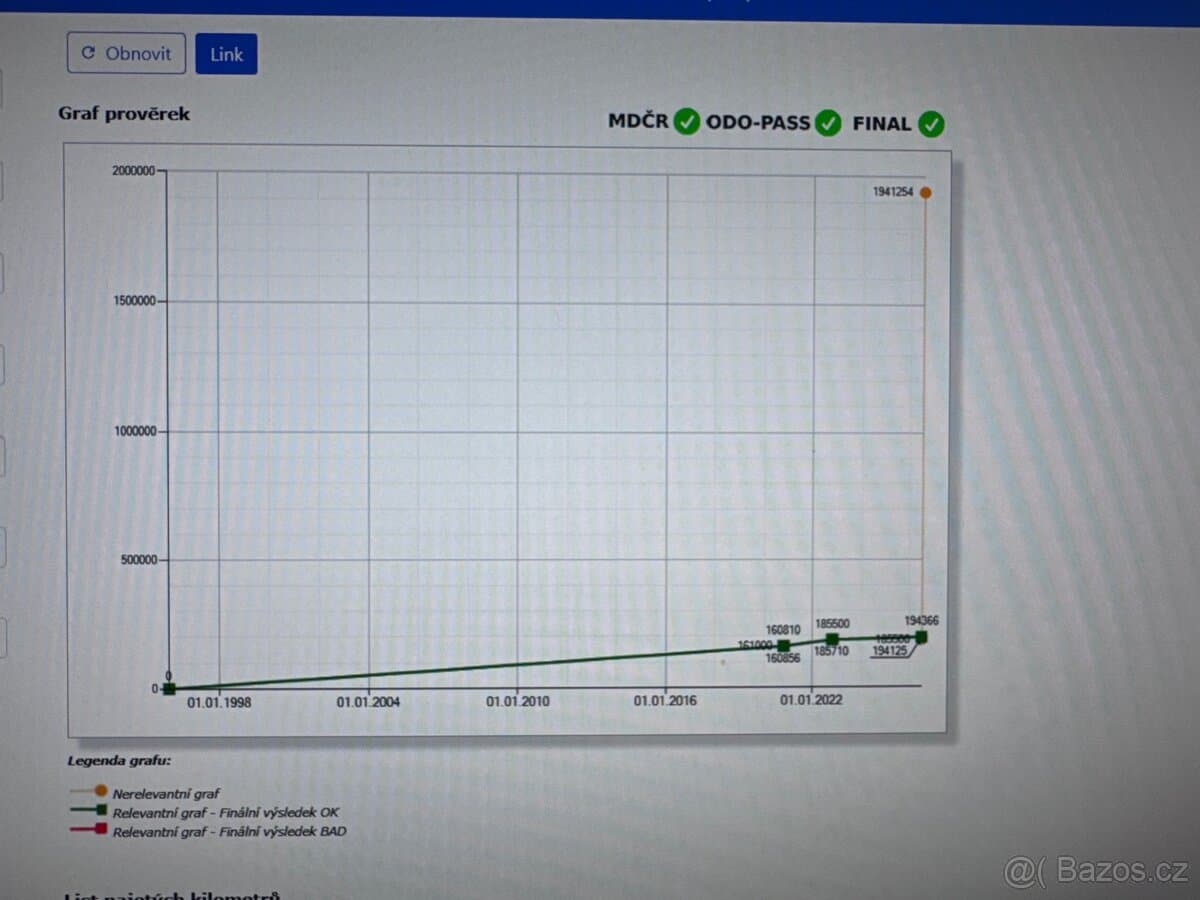Click the Legenda grafu label
The height and width of the screenshot is (900, 1200).
tap(119, 760)
